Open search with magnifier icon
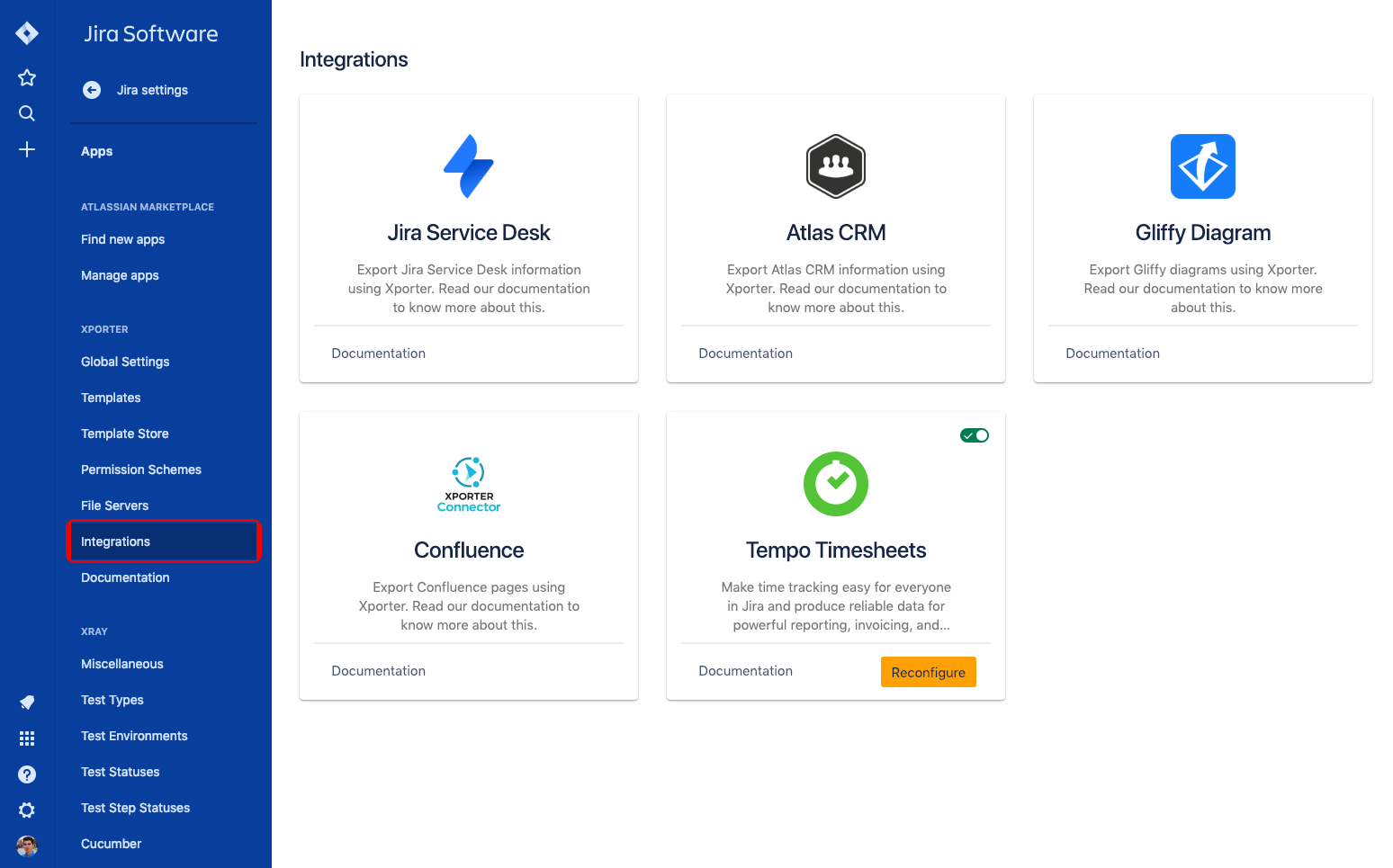This screenshot has height=868, width=1393. tap(27, 113)
